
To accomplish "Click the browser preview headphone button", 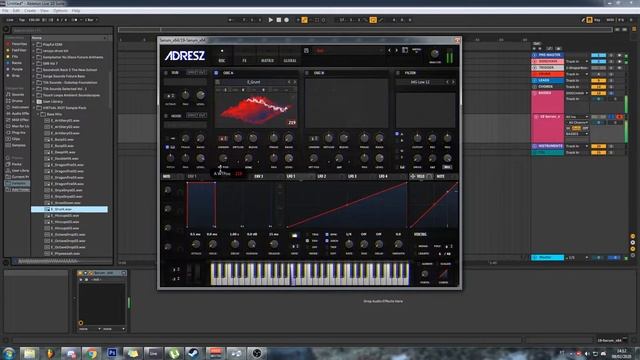I will [6, 262].
